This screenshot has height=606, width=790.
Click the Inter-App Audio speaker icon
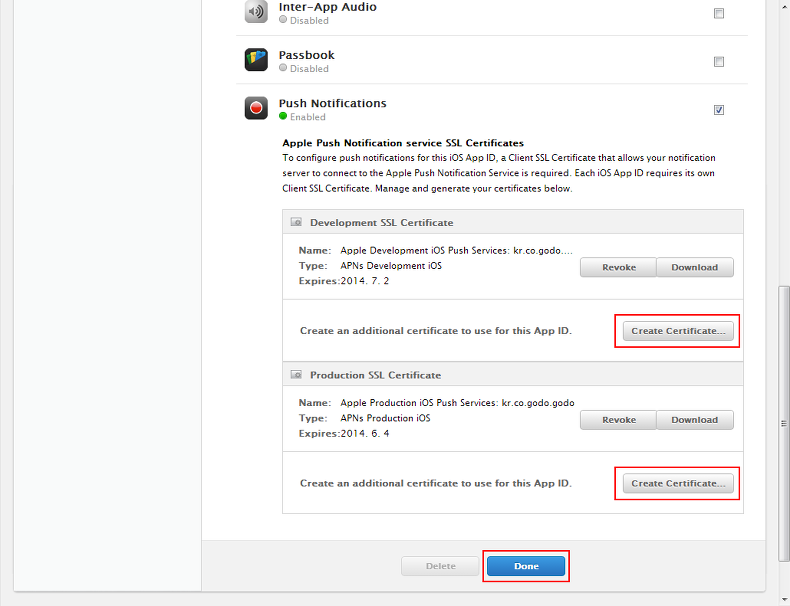[x=256, y=11]
